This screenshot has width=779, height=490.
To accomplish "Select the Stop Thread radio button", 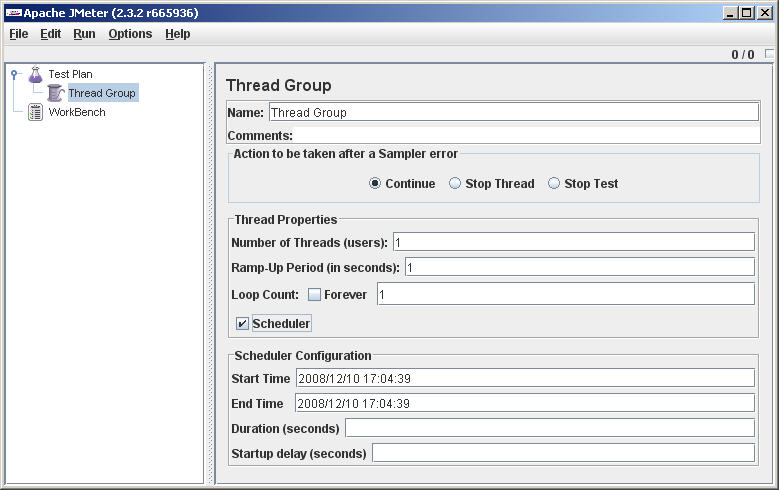I will pos(455,183).
